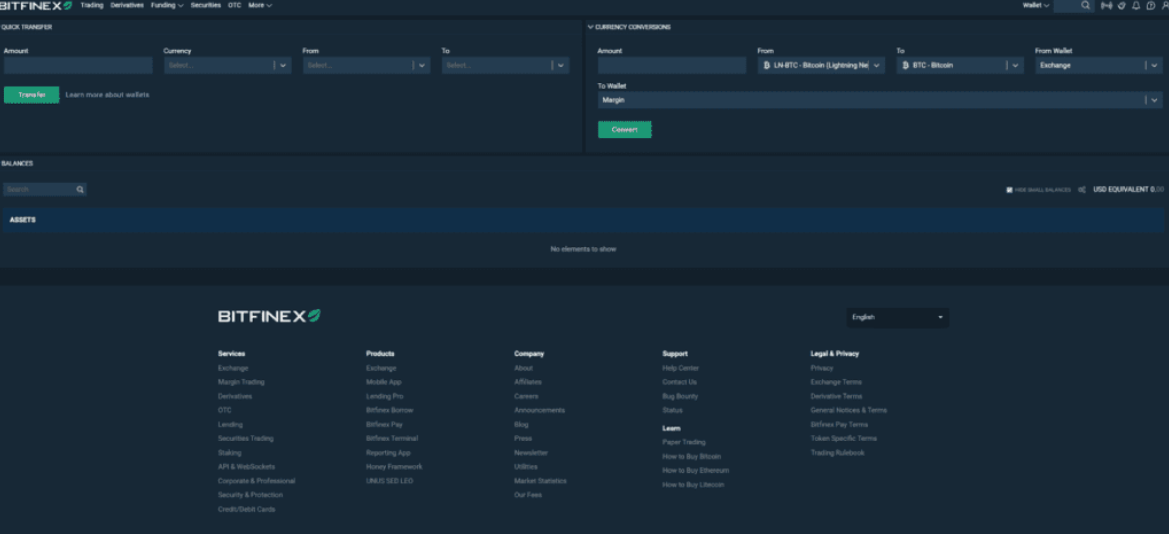Toggle the Hide Small Balances checkbox
The width and height of the screenshot is (1169, 534).
click(x=1009, y=189)
